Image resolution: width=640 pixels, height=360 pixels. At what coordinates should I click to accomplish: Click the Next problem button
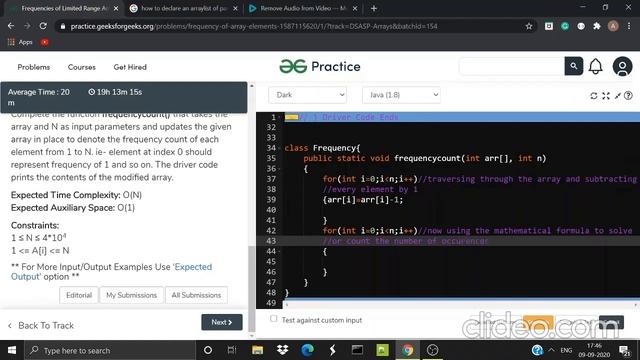(222, 322)
